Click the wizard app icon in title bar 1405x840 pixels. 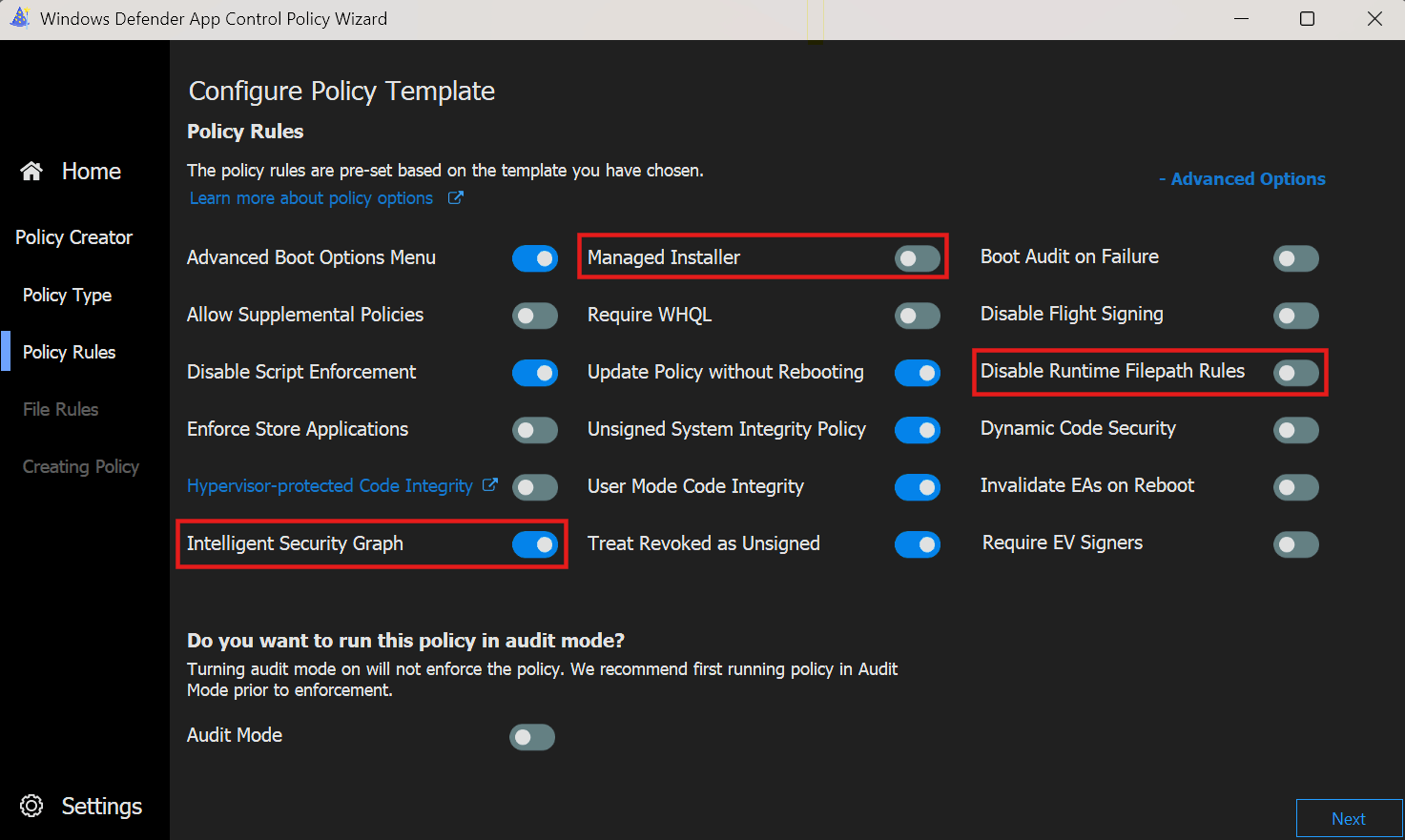[x=19, y=18]
